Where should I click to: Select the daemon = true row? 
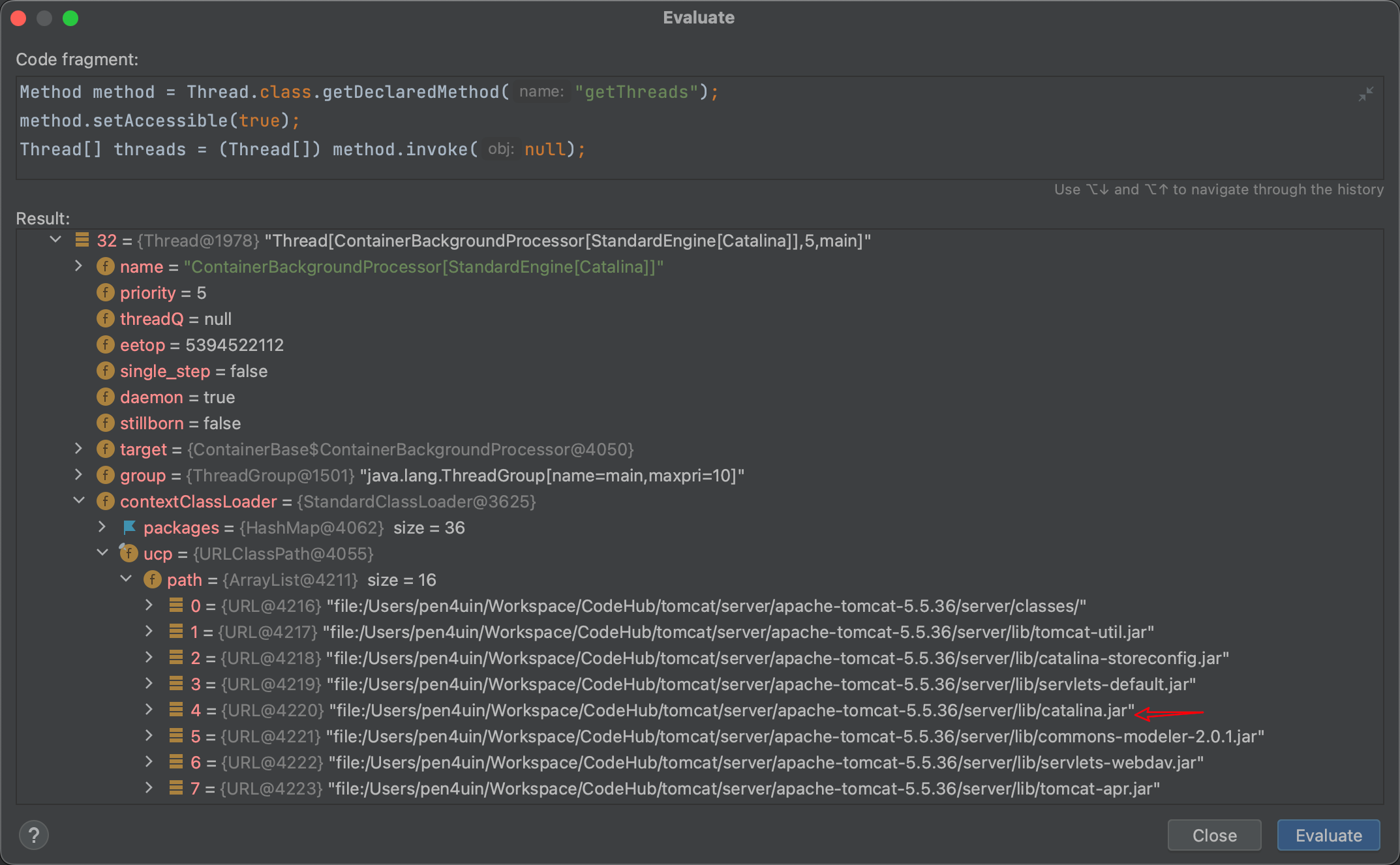tap(699, 397)
